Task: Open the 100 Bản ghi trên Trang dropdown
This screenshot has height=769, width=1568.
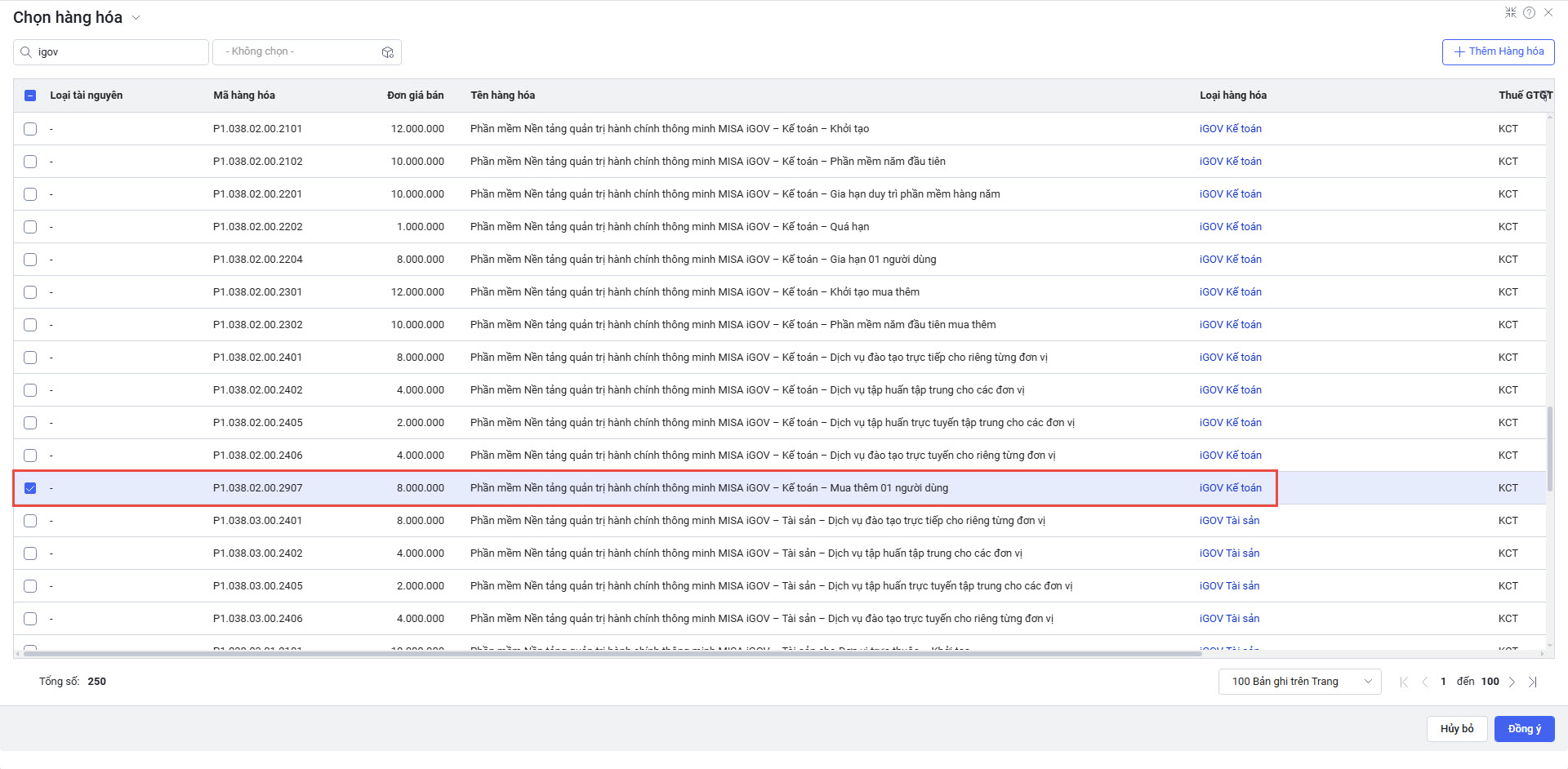Action: pos(1299,682)
